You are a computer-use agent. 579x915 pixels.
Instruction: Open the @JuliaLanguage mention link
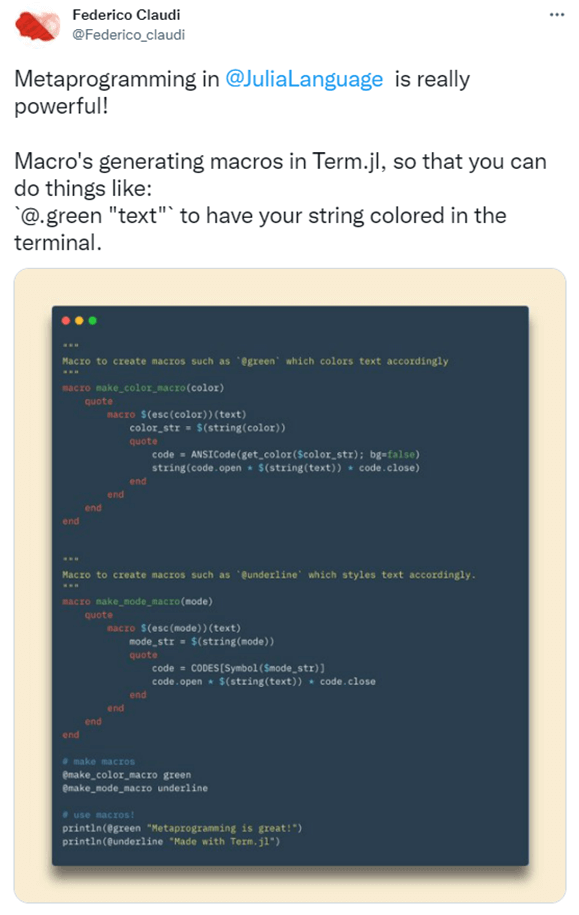click(304, 79)
